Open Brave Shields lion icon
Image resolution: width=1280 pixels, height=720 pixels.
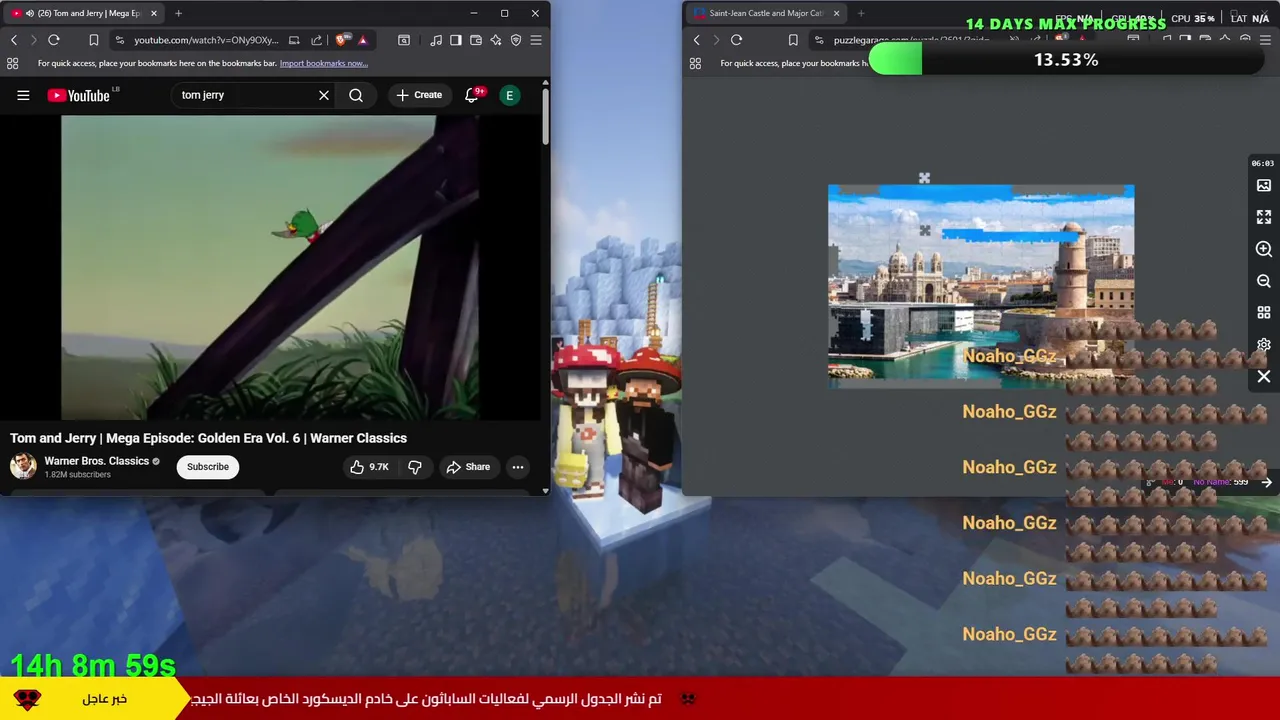click(342, 40)
